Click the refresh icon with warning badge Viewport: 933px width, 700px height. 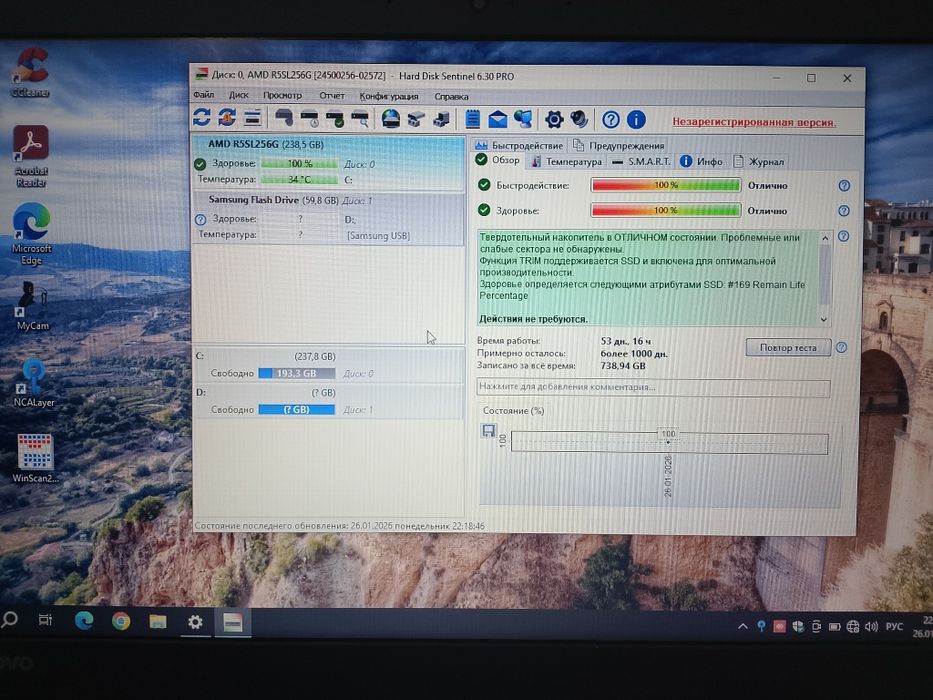point(227,117)
